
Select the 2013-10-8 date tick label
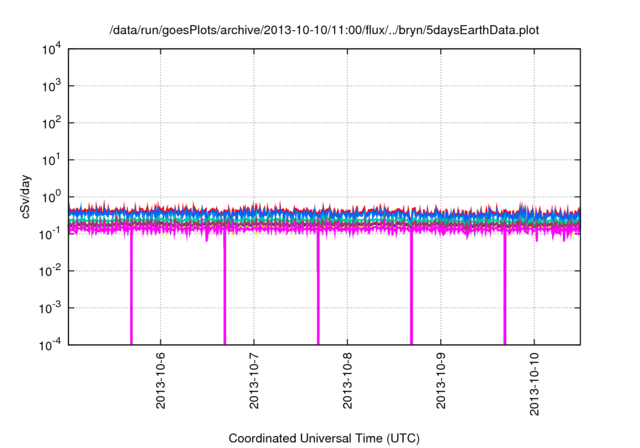(x=347, y=380)
